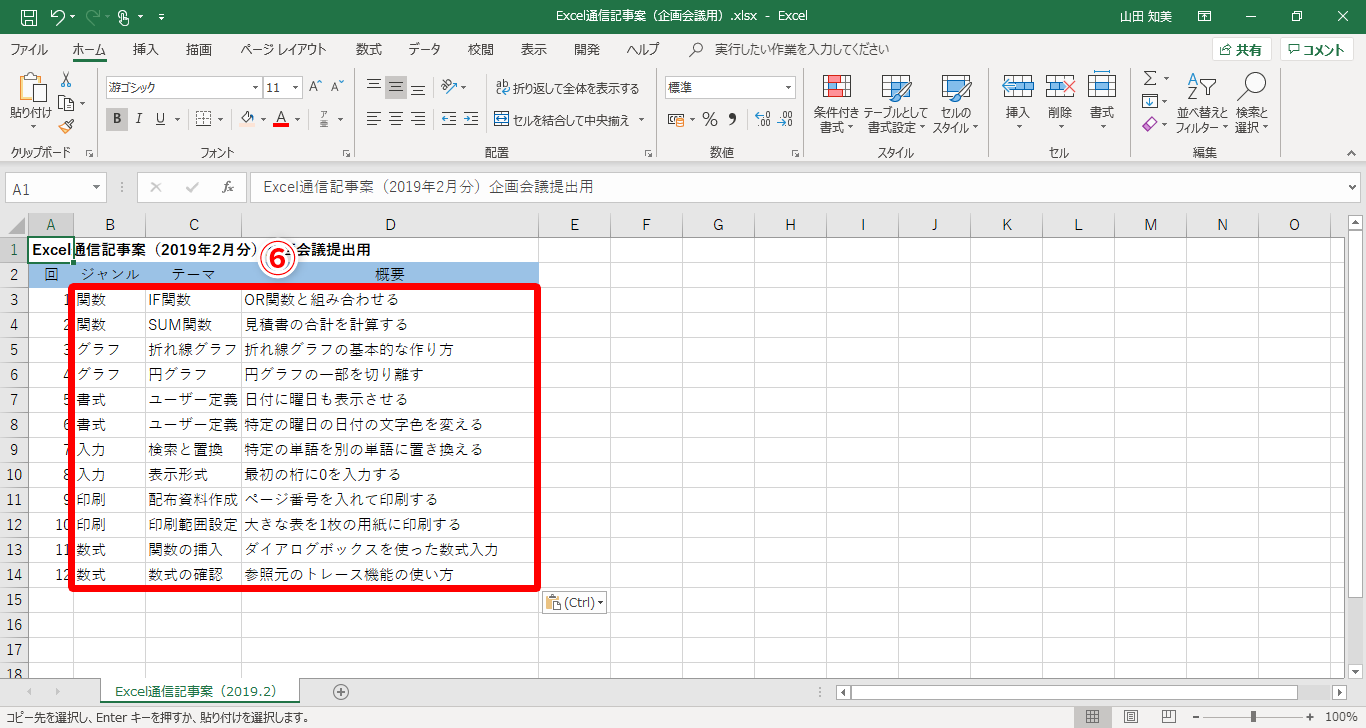Switch to Normal view in status bar
The width and height of the screenshot is (1366, 728).
coord(1093,717)
